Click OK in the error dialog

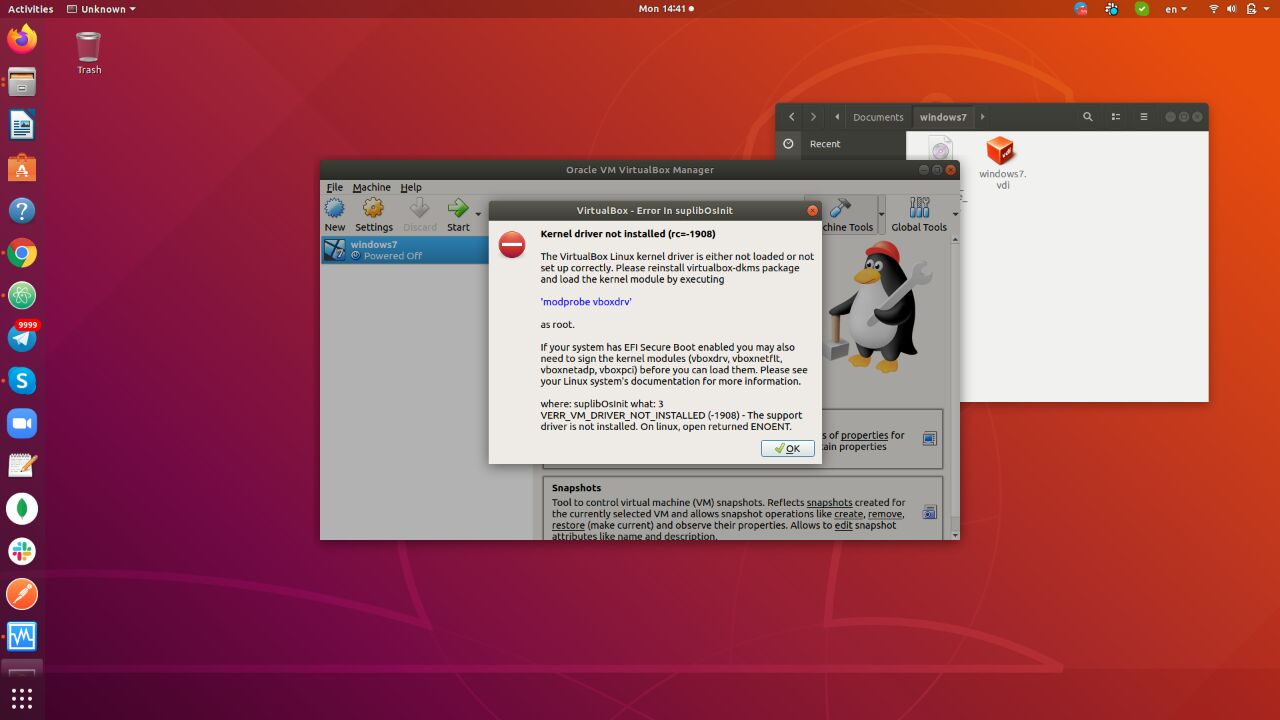787,449
